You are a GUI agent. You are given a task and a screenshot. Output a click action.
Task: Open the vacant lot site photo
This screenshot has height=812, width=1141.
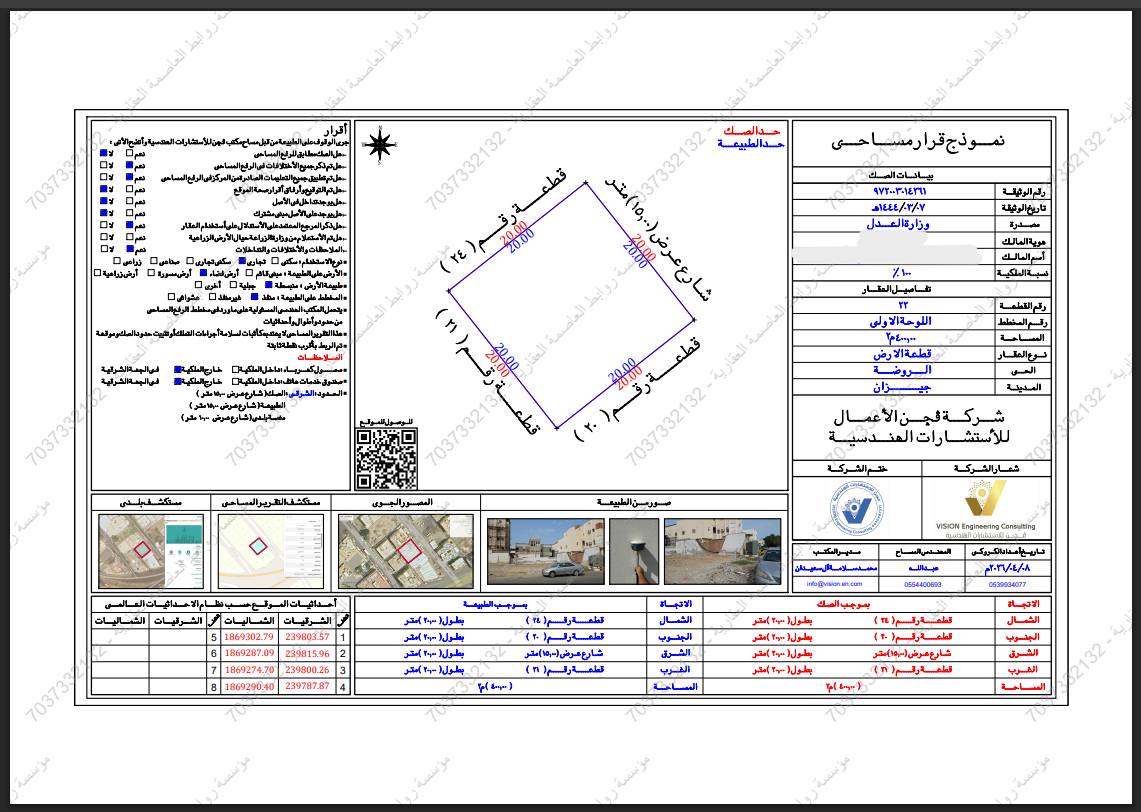click(x=723, y=551)
